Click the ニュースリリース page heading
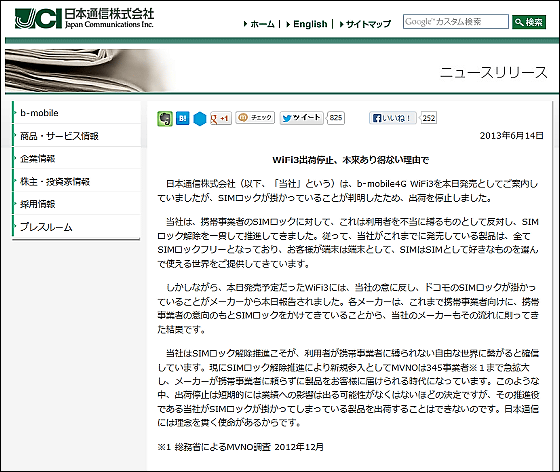Screen dimensions: 560x472 pos(493,72)
